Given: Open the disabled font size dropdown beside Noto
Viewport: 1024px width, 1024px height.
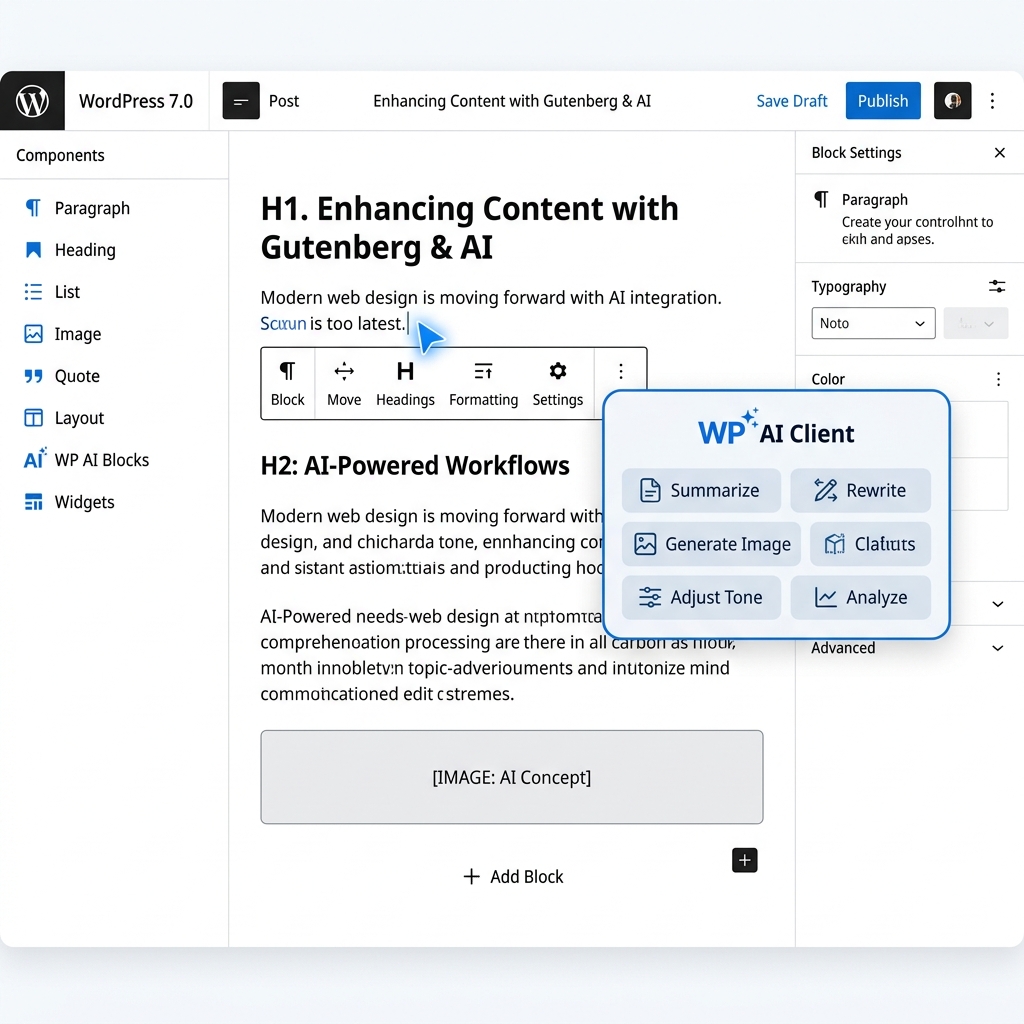Looking at the screenshot, I should pyautogui.click(x=976, y=323).
